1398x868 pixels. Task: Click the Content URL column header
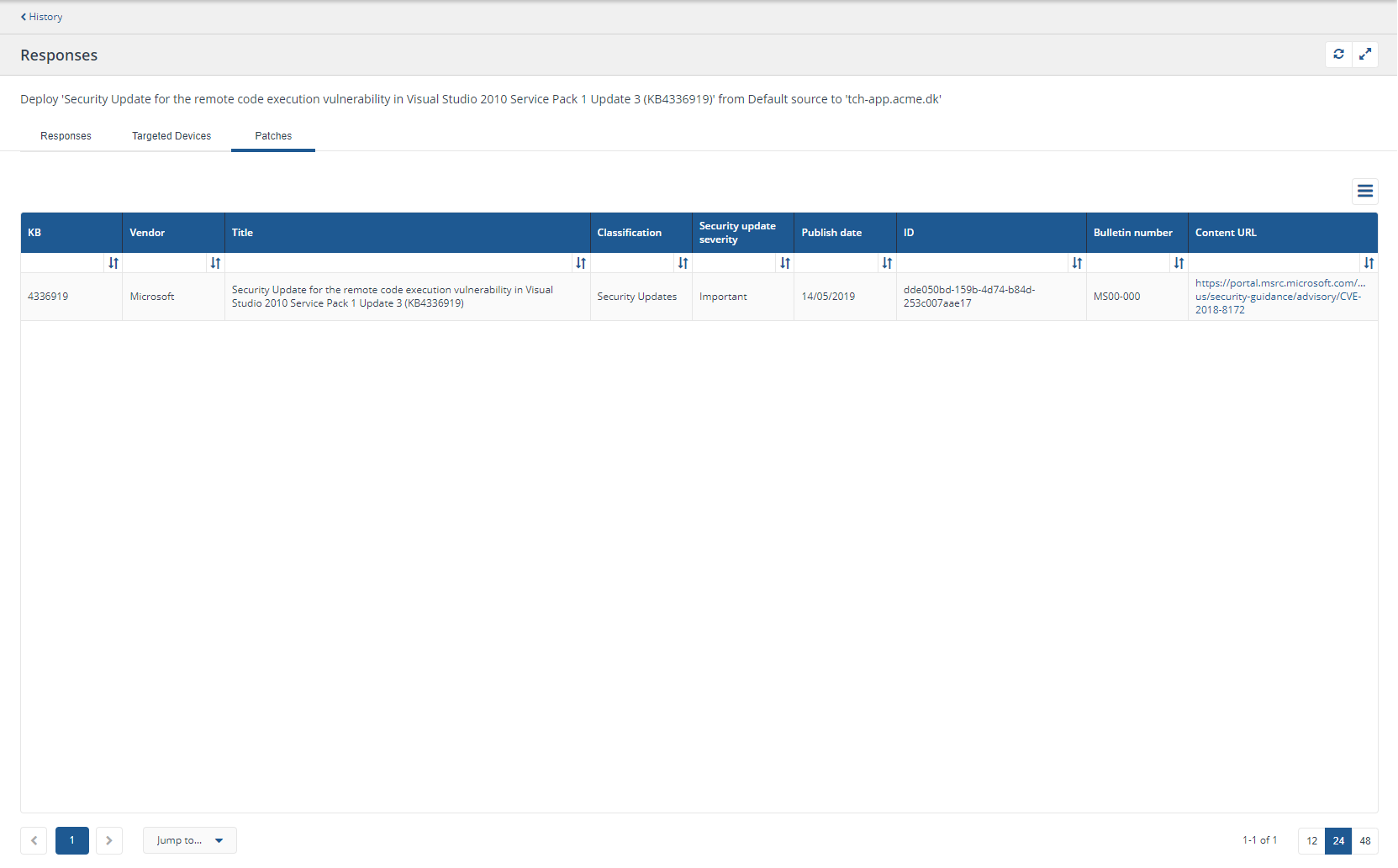tap(1283, 233)
